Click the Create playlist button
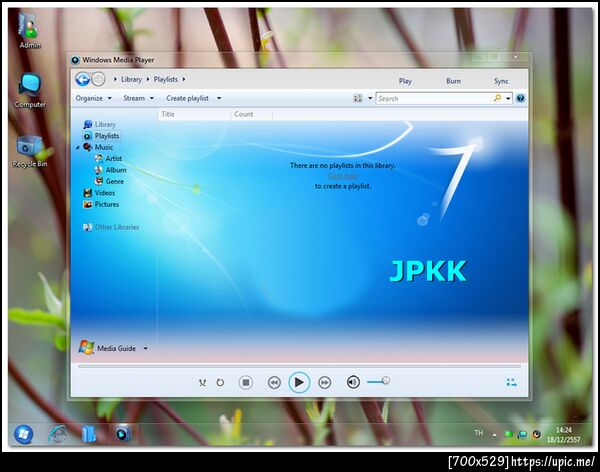 coord(188,98)
